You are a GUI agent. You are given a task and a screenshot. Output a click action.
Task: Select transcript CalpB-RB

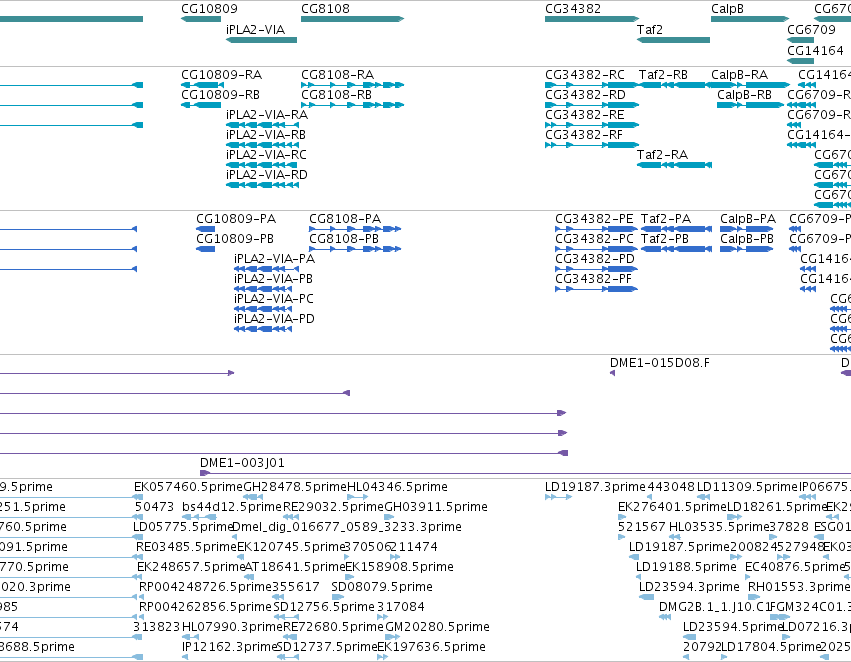(x=750, y=105)
